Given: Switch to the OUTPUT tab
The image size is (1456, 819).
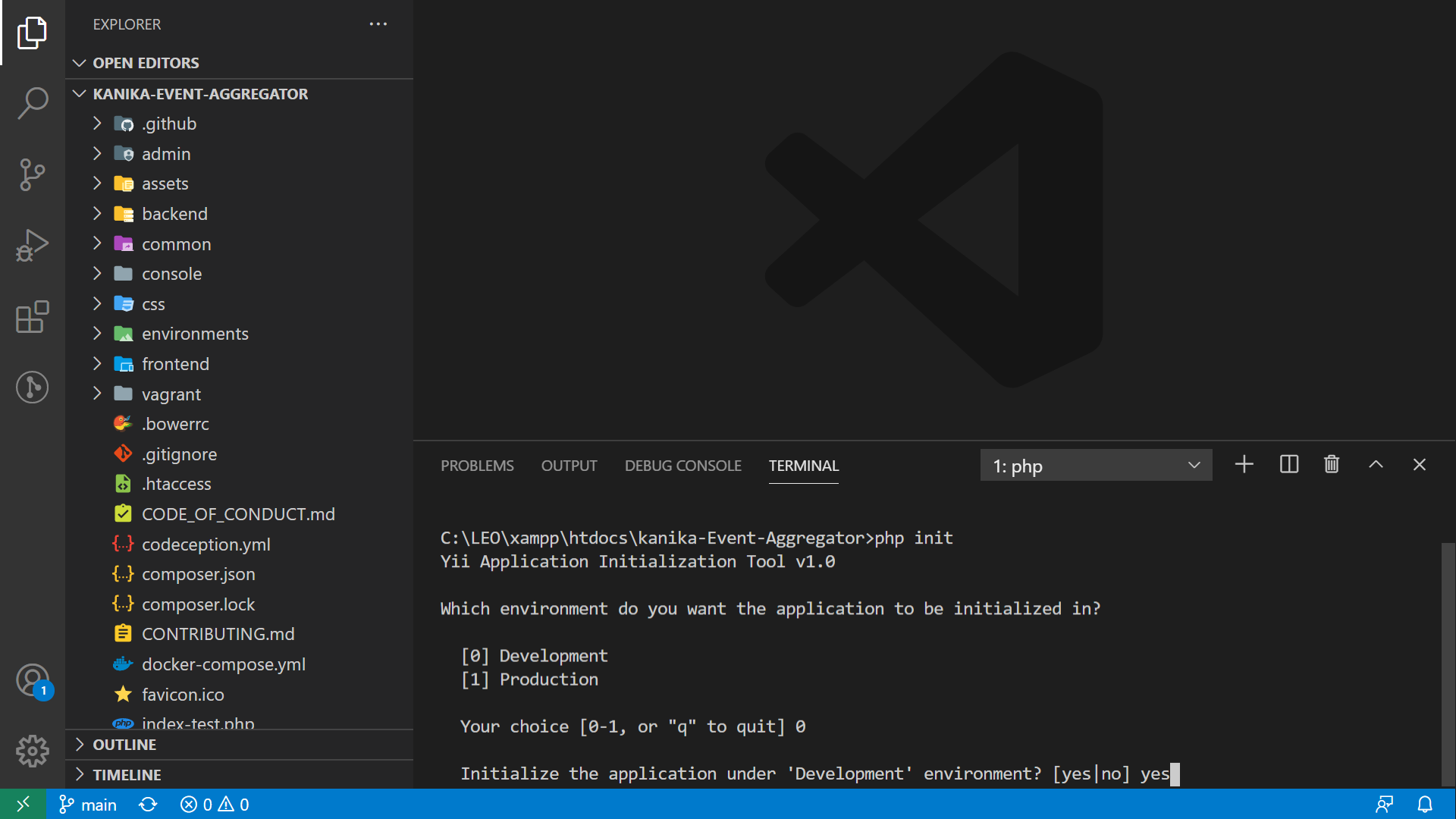Looking at the screenshot, I should (x=569, y=466).
